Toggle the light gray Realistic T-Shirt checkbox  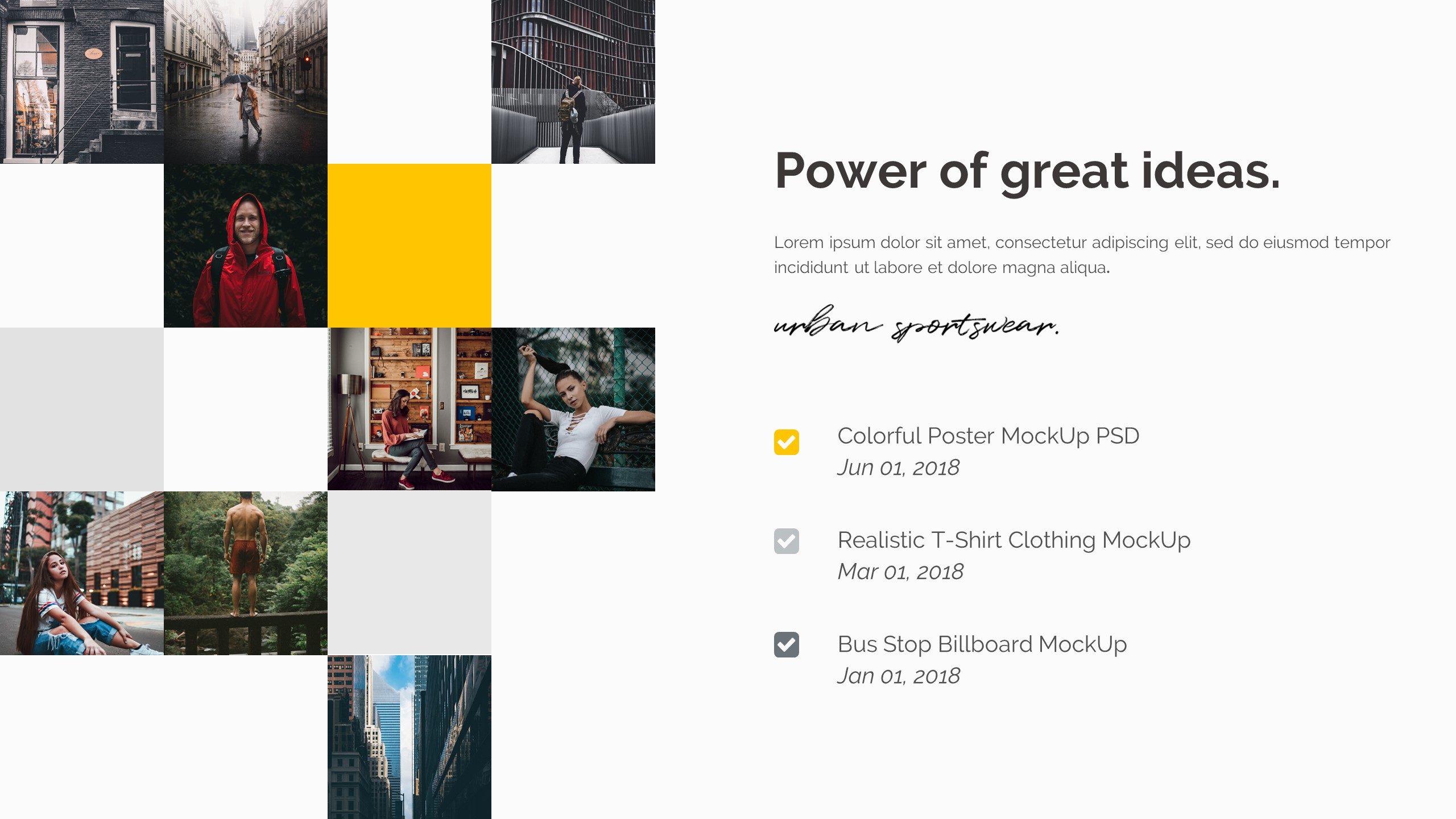(786, 541)
